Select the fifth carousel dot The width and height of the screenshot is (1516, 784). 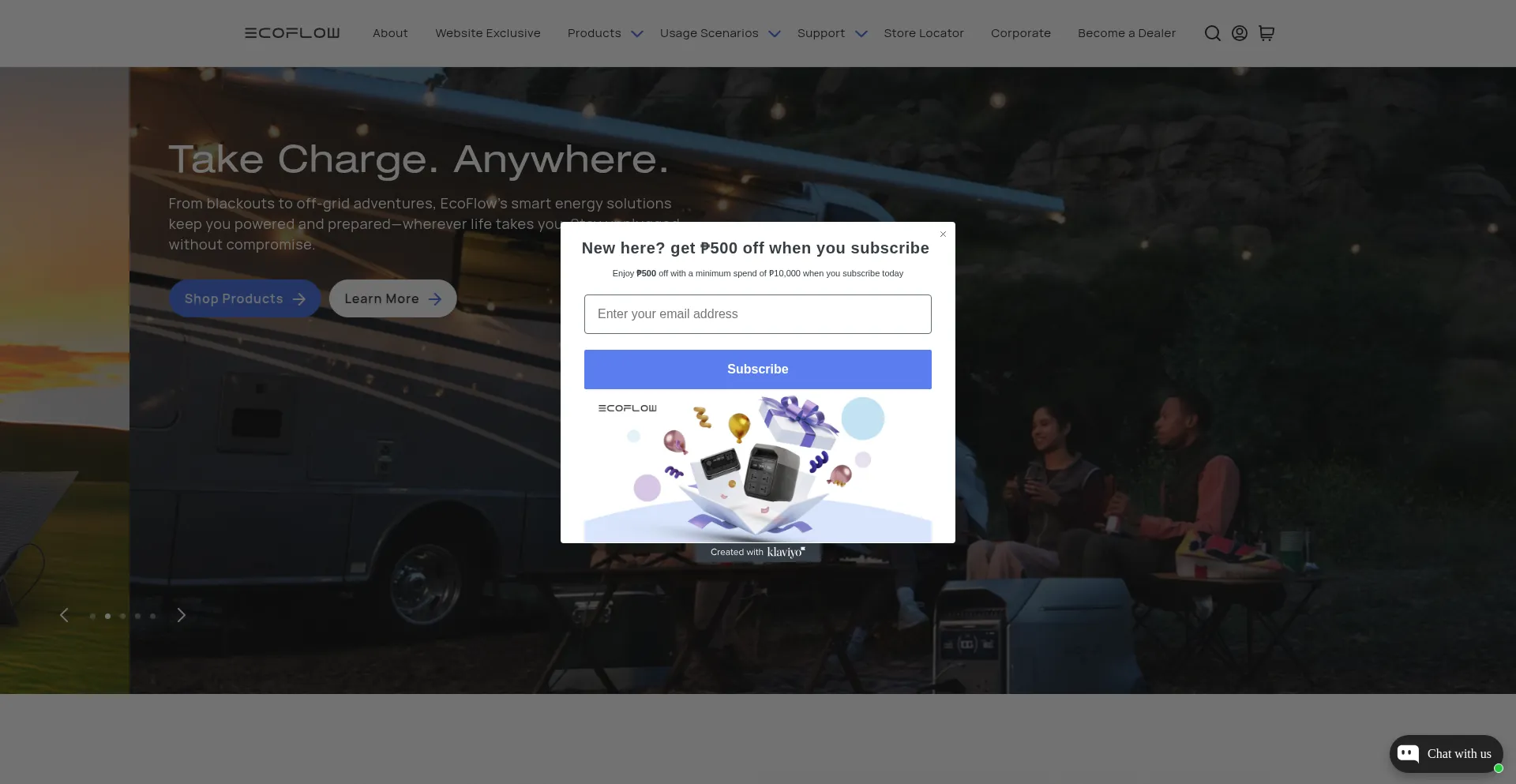(152, 616)
